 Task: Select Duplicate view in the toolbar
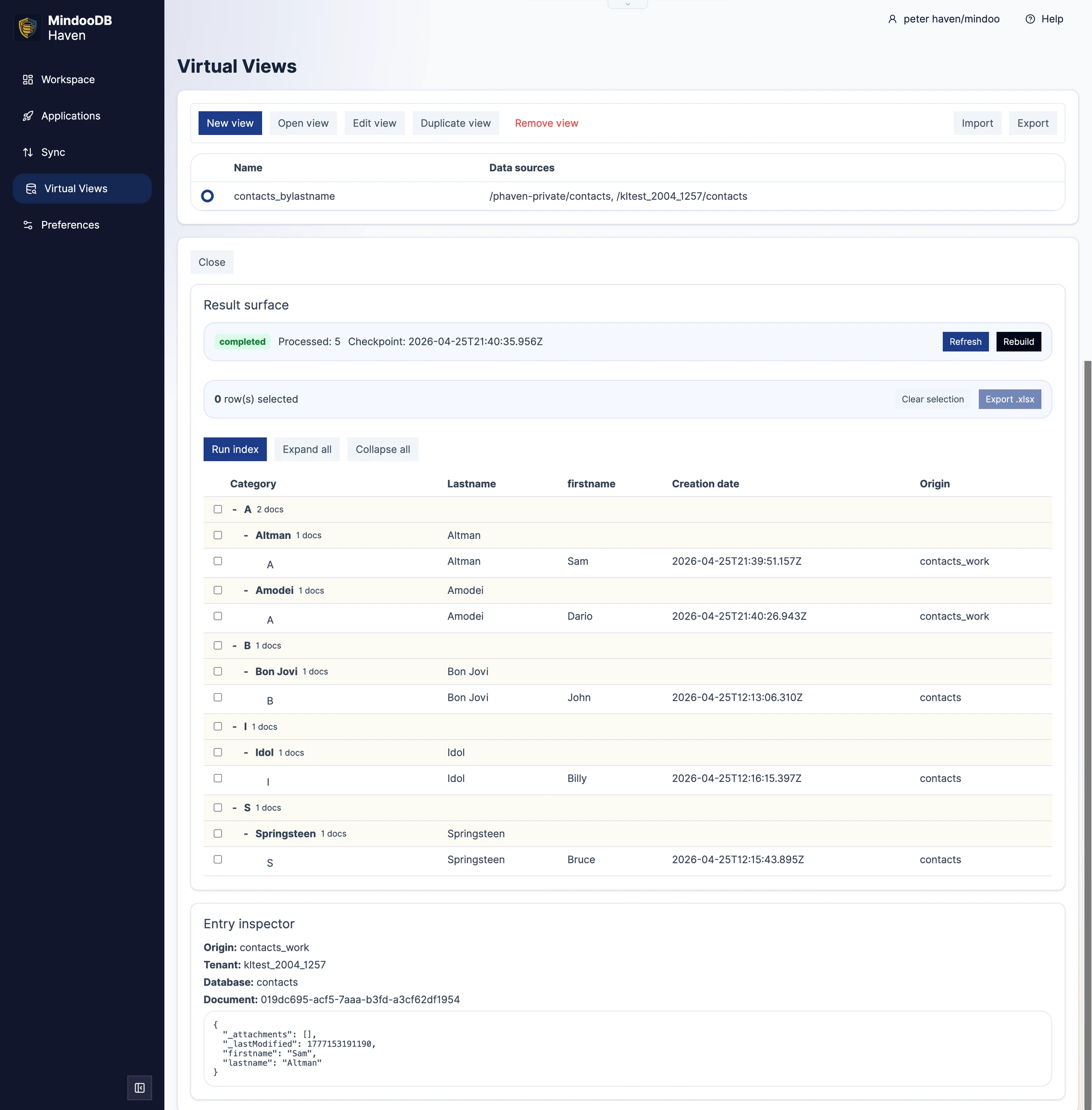pos(455,123)
